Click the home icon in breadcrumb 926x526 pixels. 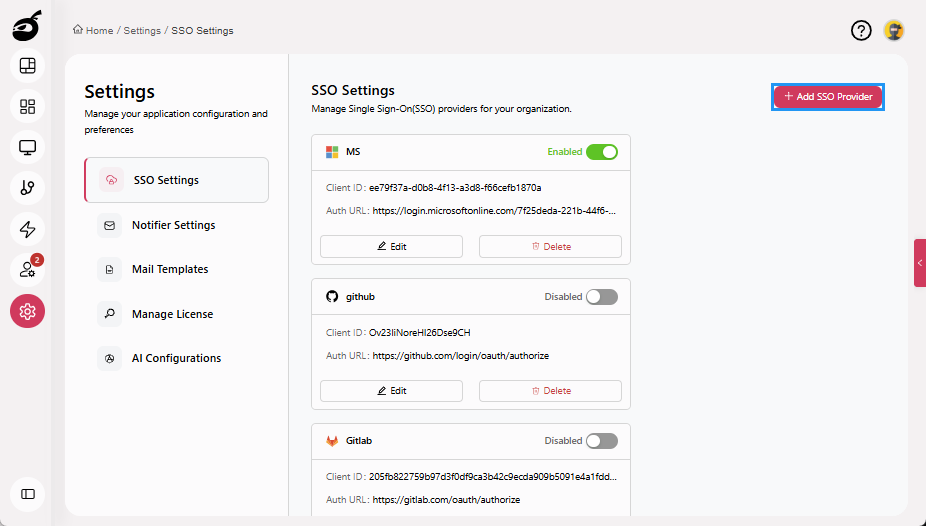pyautogui.click(x=78, y=30)
